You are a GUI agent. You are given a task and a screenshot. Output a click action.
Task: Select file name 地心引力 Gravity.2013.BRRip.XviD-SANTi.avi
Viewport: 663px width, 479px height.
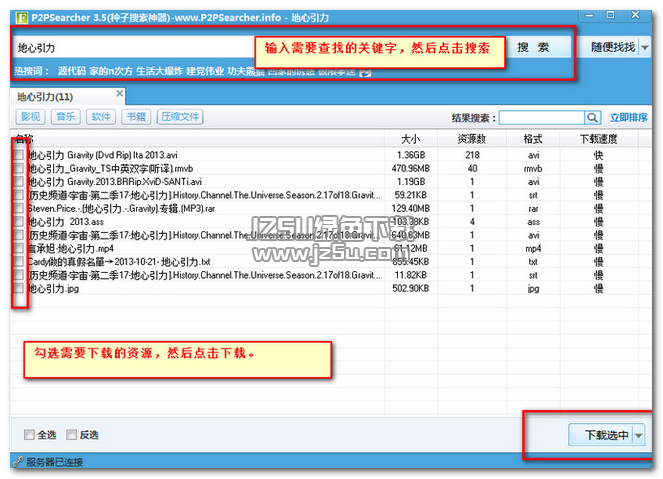coord(115,182)
